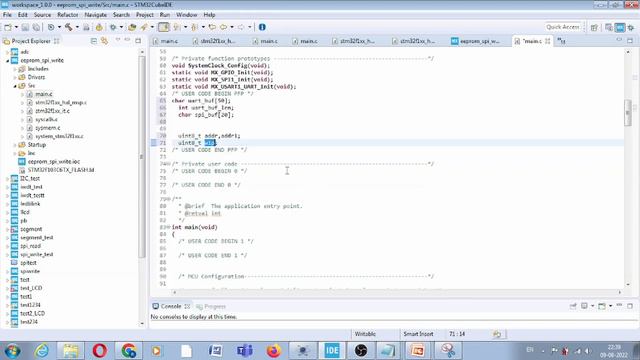Open Firefox from taskbar

point(273,351)
